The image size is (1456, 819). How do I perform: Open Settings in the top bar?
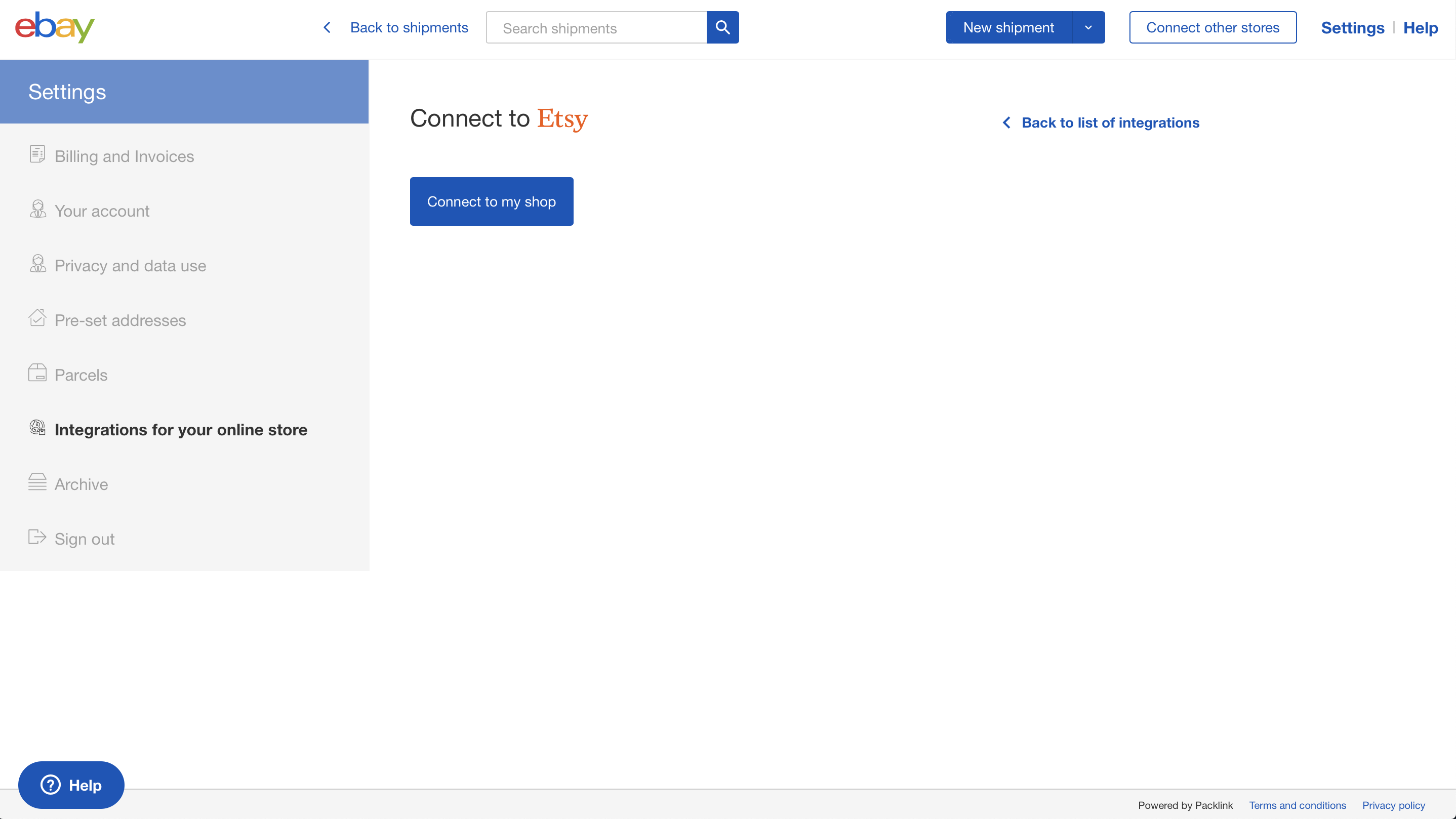(x=1353, y=28)
